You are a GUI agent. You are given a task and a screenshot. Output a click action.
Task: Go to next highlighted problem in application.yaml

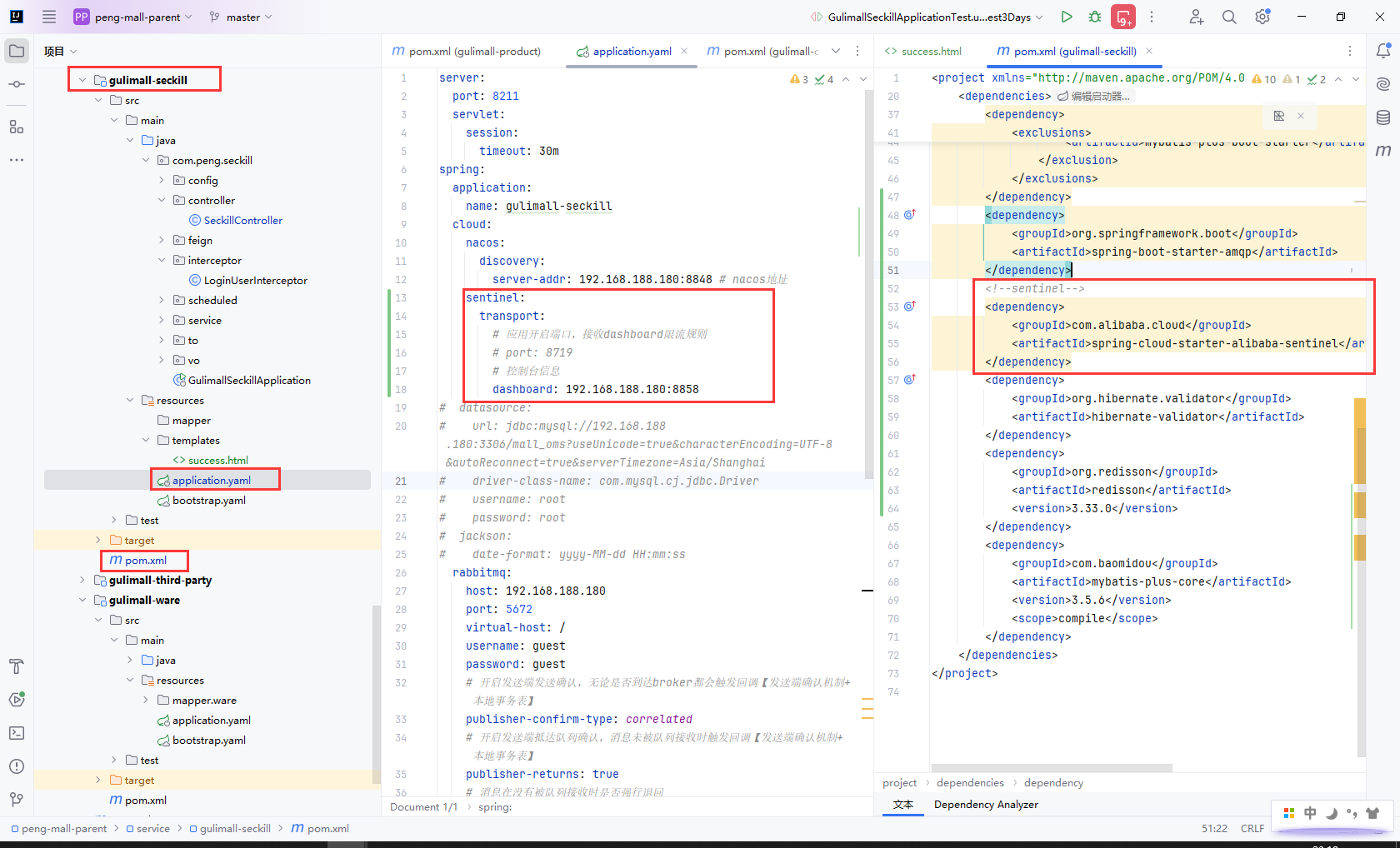point(863,79)
